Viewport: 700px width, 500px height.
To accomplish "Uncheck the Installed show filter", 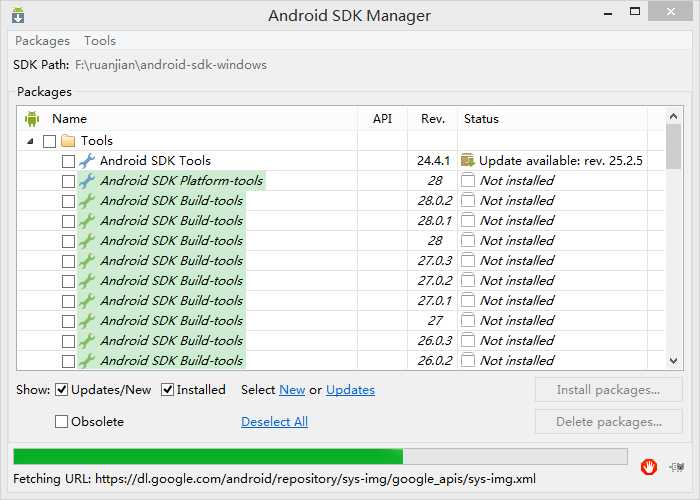I will click(167, 390).
